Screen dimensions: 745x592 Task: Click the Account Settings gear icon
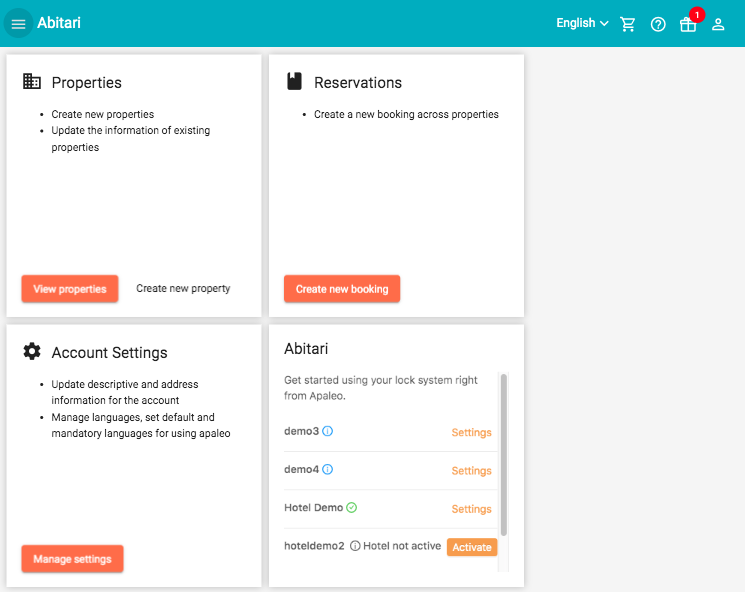pyautogui.click(x=32, y=351)
